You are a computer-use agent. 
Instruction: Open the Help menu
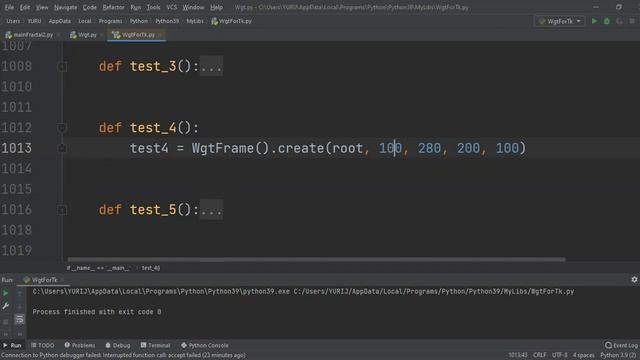pos(216,7)
